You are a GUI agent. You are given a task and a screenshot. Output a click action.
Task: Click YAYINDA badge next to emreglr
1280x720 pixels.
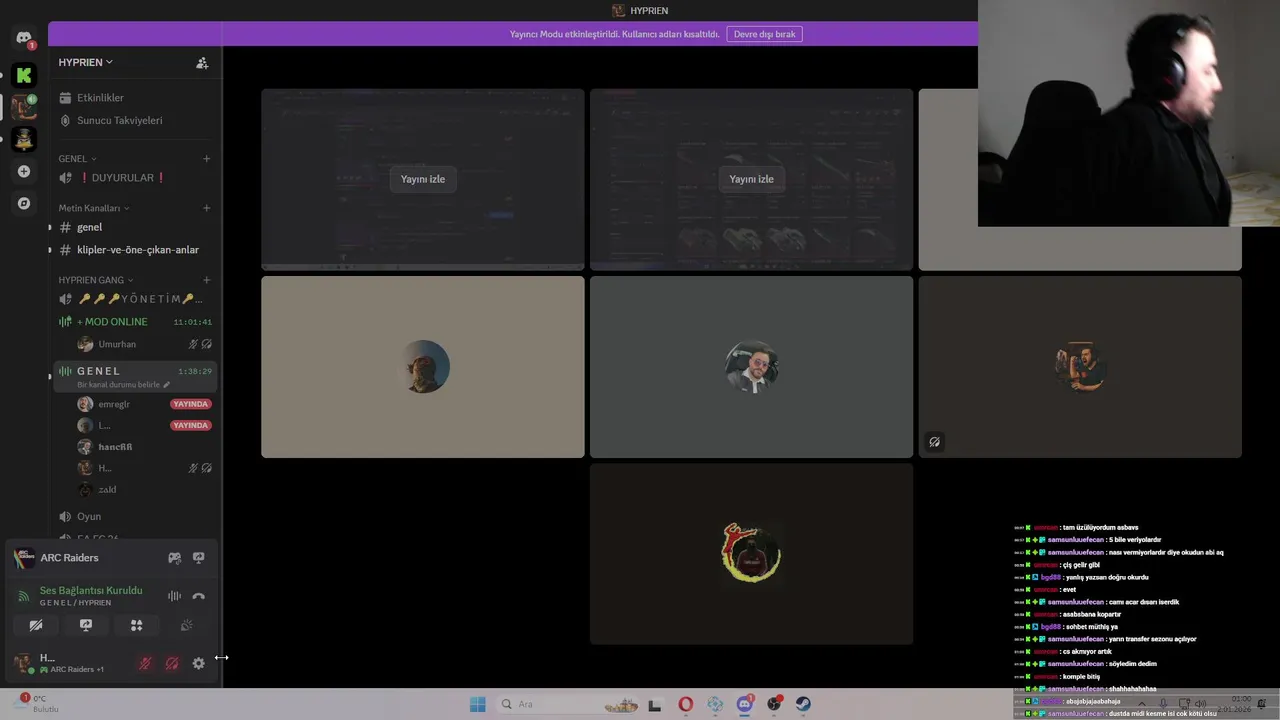(190, 404)
